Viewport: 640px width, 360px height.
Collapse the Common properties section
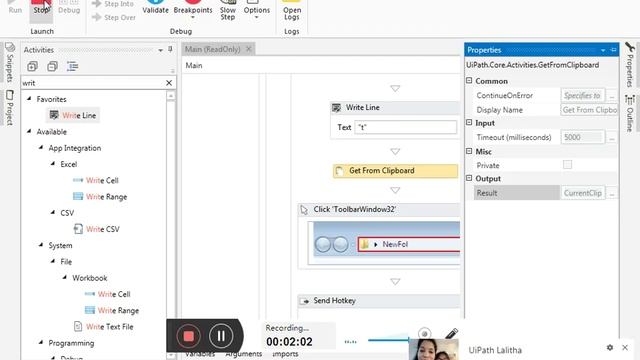(469, 81)
